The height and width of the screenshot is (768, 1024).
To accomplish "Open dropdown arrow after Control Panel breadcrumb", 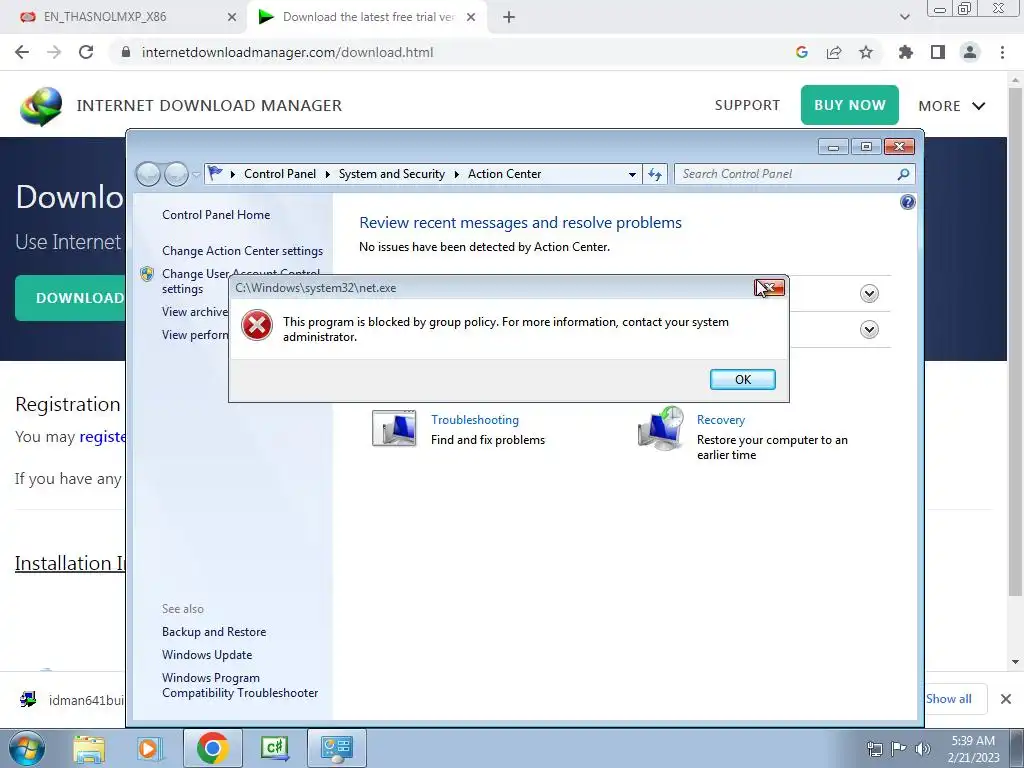I will [x=328, y=174].
